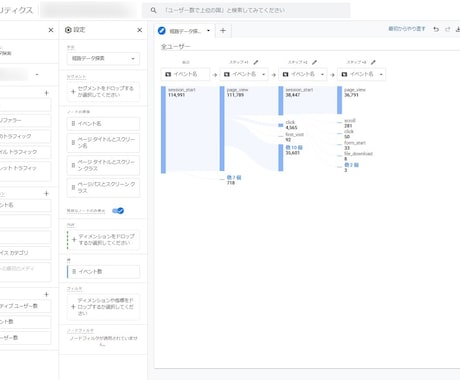Click the starting point event name box

coord(185,74)
